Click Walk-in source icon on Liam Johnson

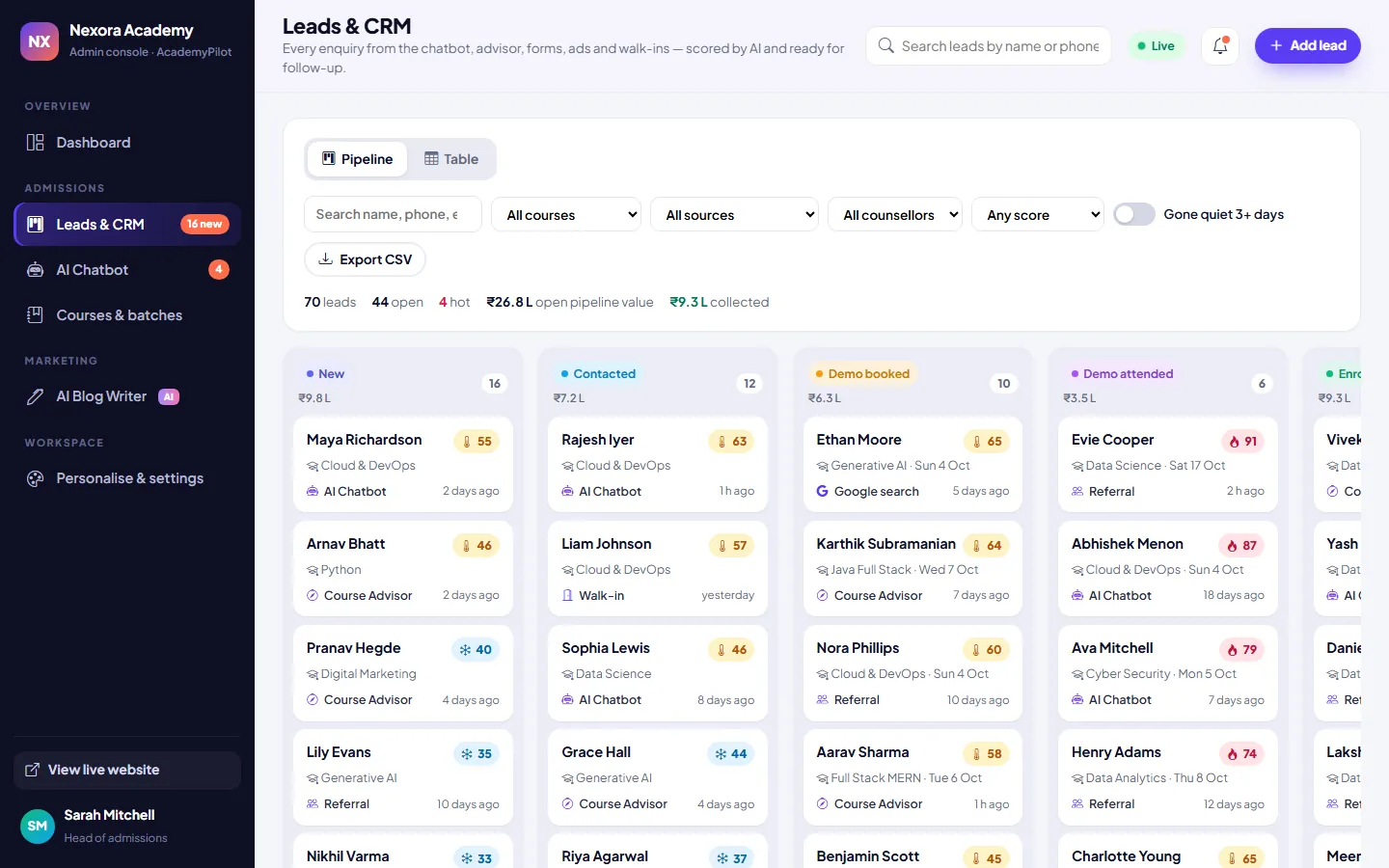click(567, 596)
